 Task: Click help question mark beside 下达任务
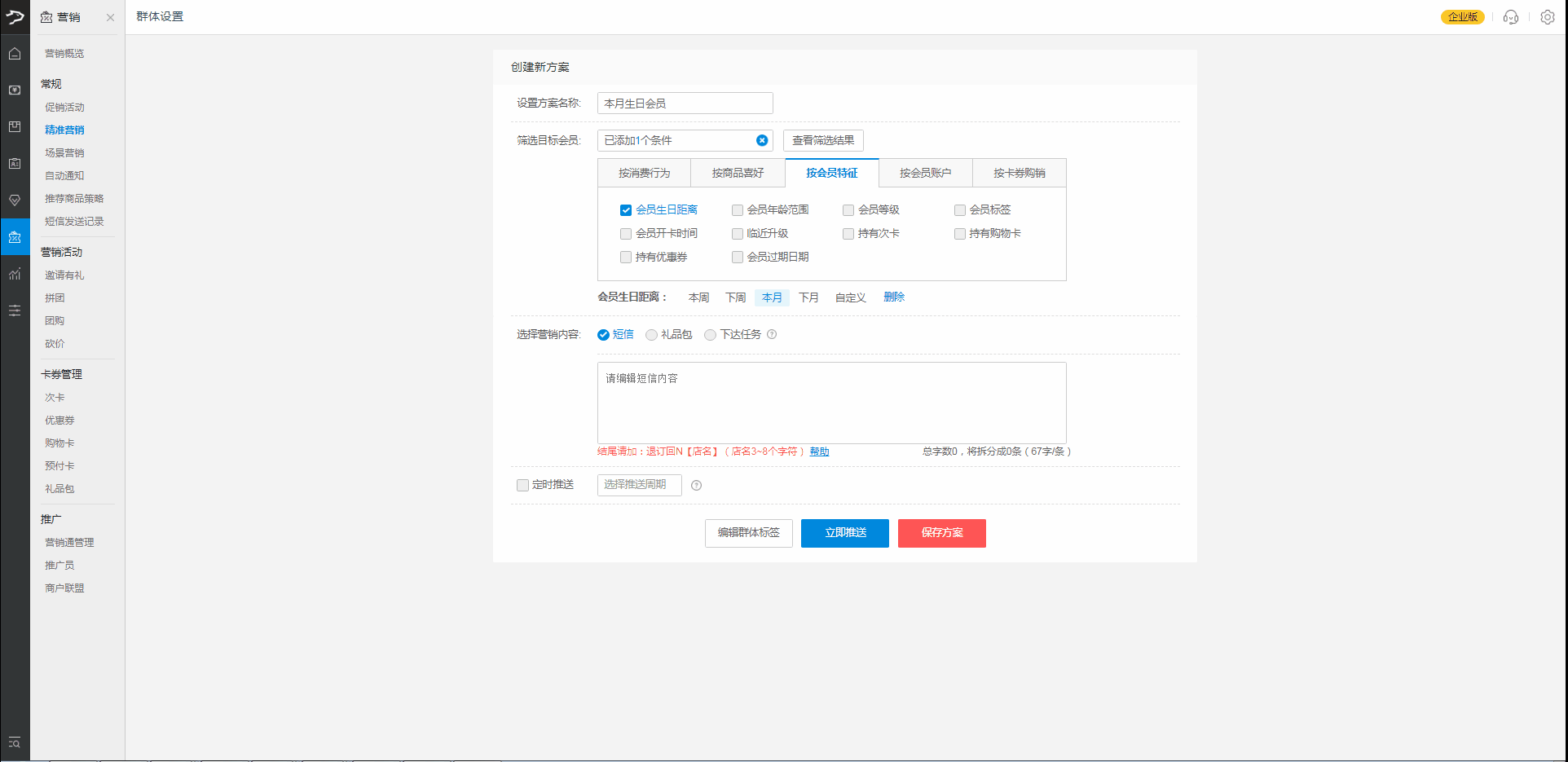pos(772,334)
